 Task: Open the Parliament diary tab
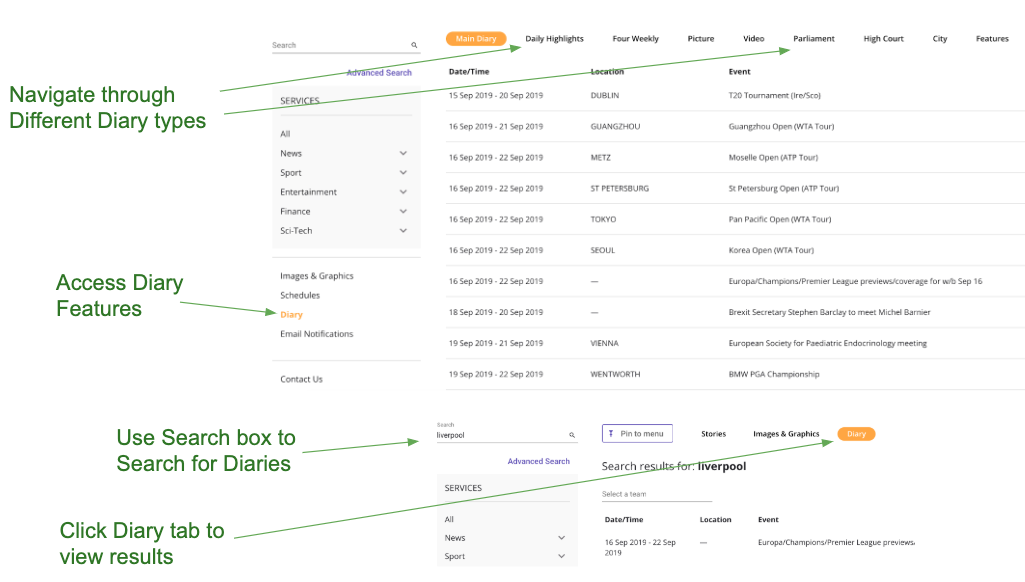[x=814, y=39]
